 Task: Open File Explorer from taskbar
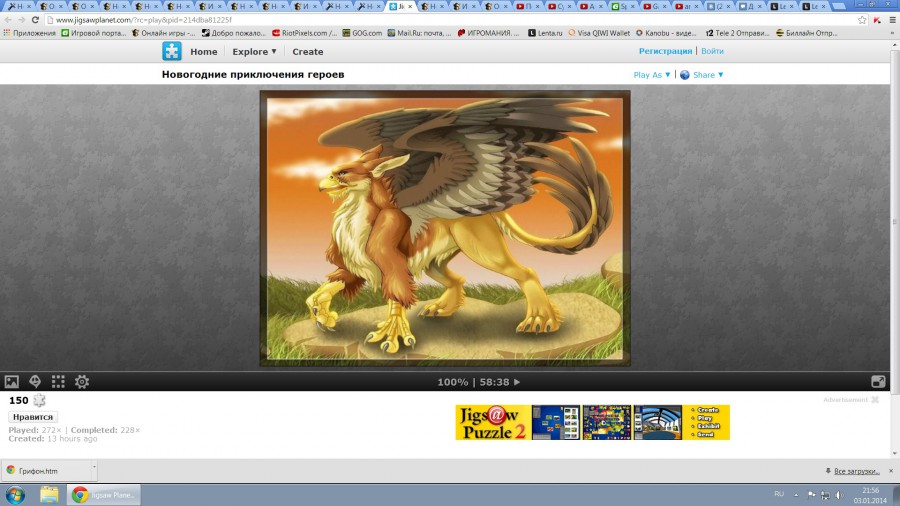point(49,495)
